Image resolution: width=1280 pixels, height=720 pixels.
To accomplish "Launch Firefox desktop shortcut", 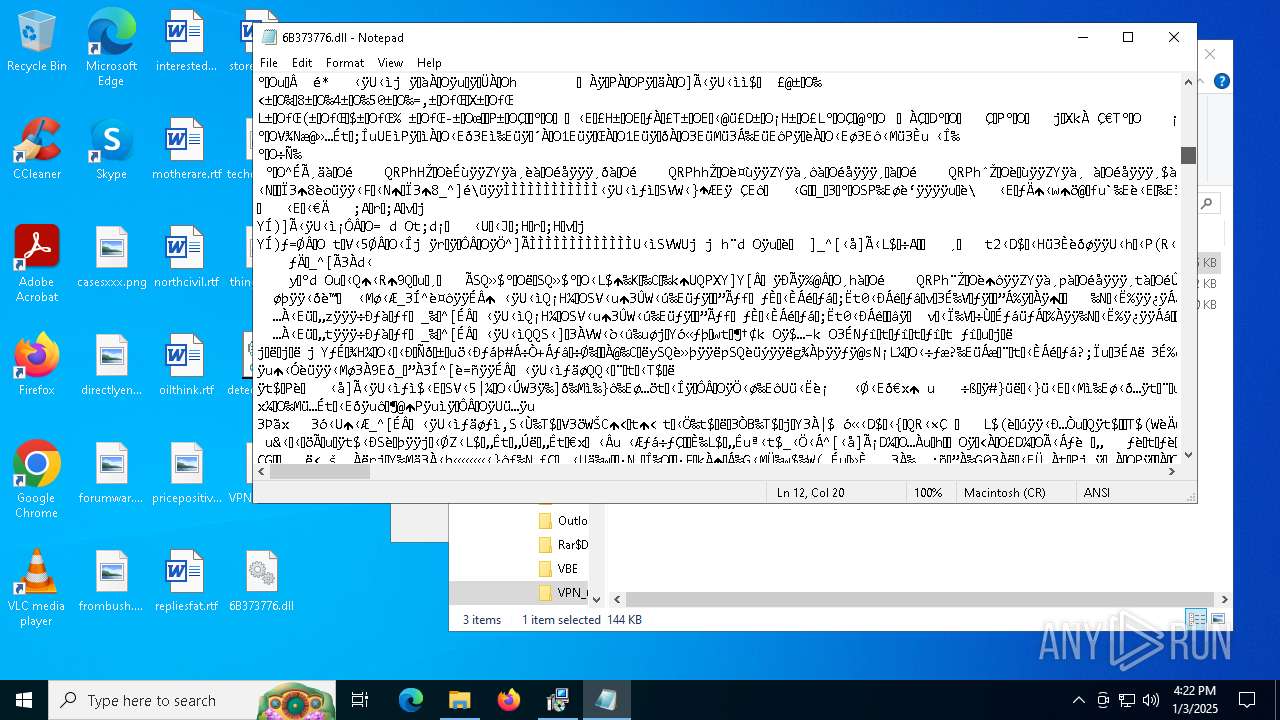I will [x=37, y=366].
